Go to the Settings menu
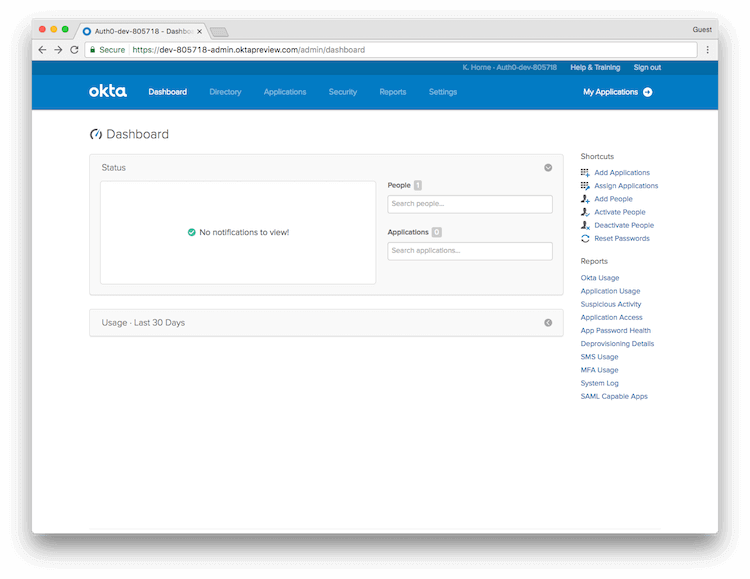Image resolution: width=750 pixels, height=579 pixels. [442, 92]
